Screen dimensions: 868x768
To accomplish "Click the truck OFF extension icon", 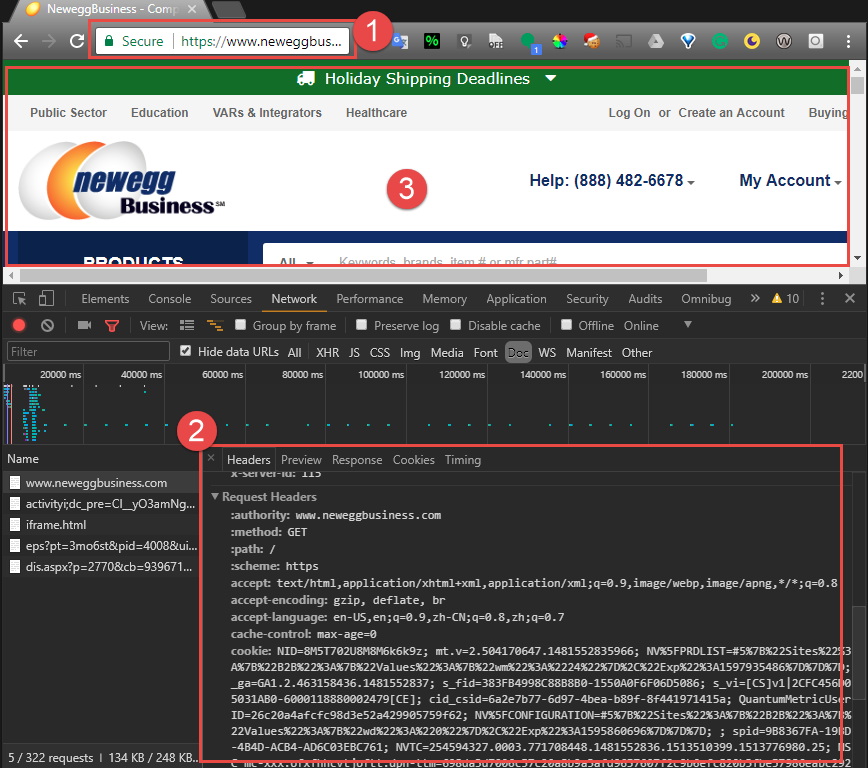I will 496,41.
